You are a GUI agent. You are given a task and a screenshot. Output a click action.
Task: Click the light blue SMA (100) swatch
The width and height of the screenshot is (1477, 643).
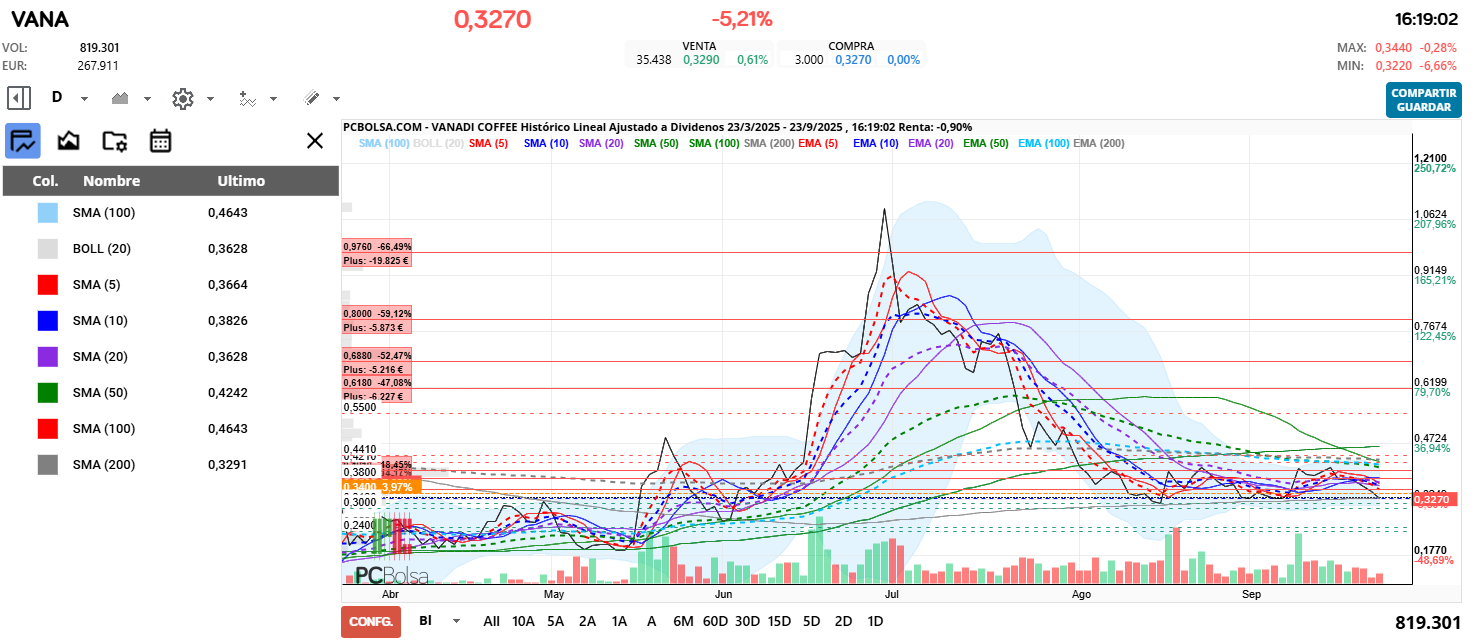[x=48, y=213]
